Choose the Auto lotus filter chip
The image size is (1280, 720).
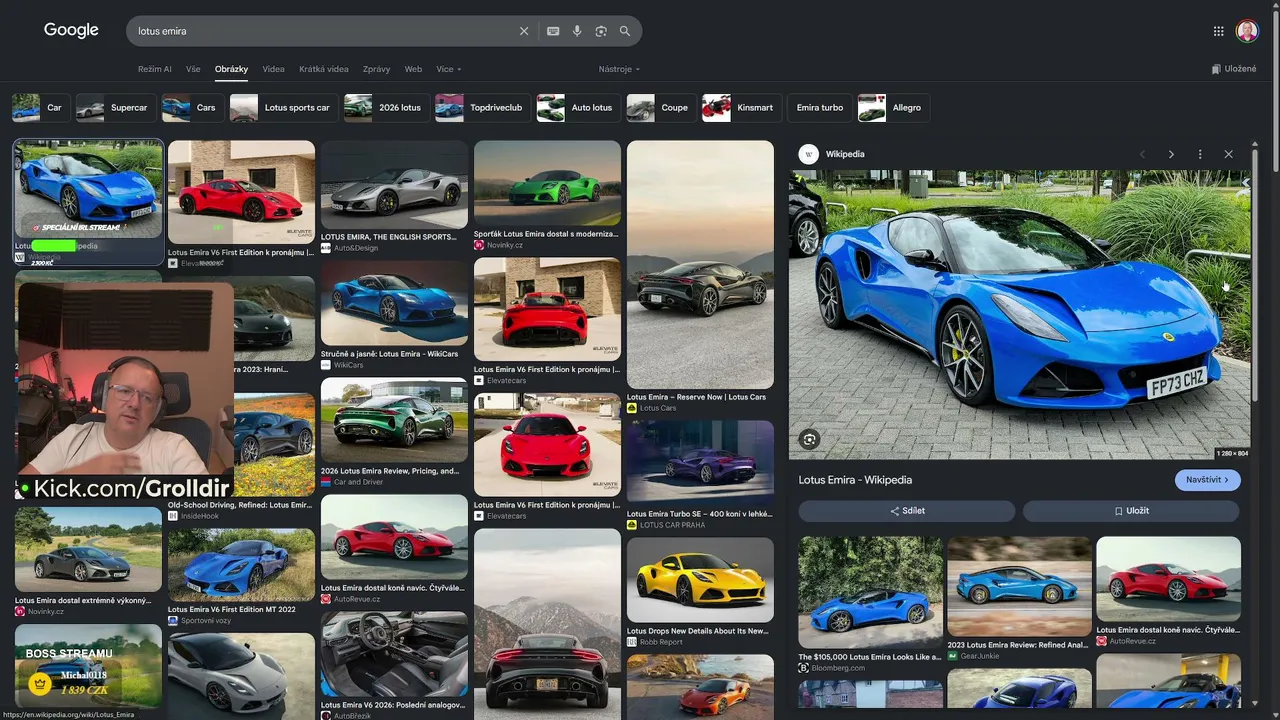(578, 108)
